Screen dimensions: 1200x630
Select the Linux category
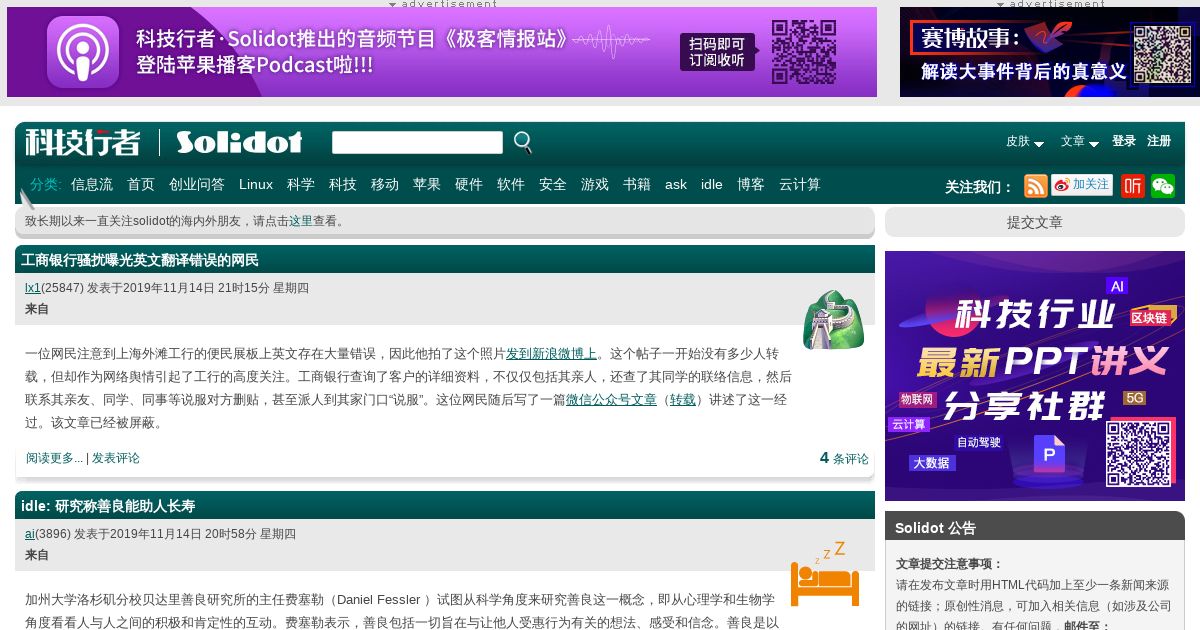pos(256,185)
